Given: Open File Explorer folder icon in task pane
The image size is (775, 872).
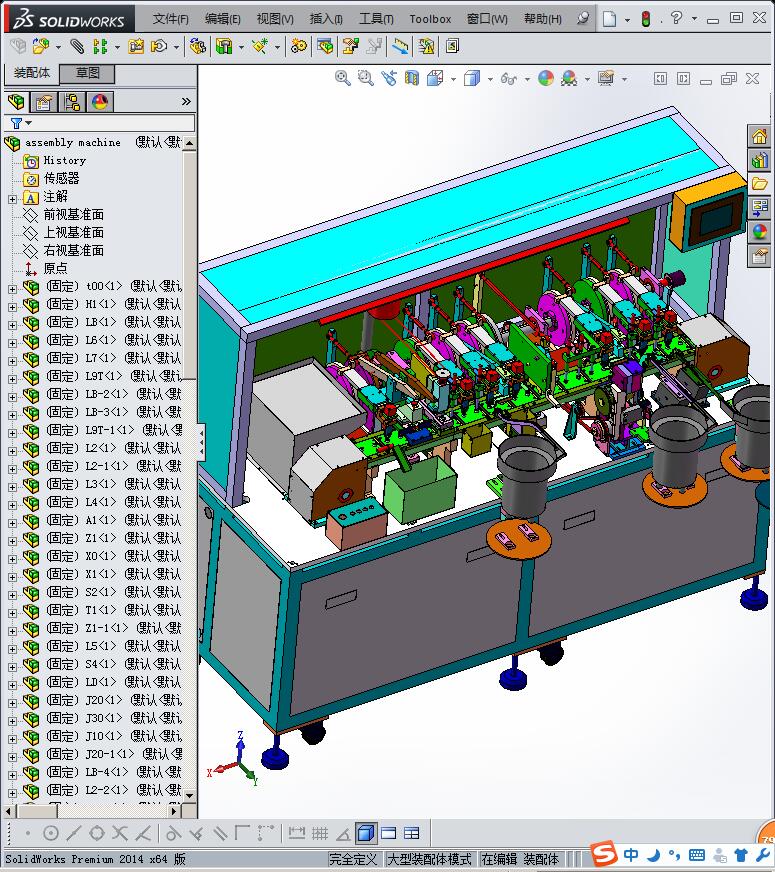Looking at the screenshot, I should (759, 184).
